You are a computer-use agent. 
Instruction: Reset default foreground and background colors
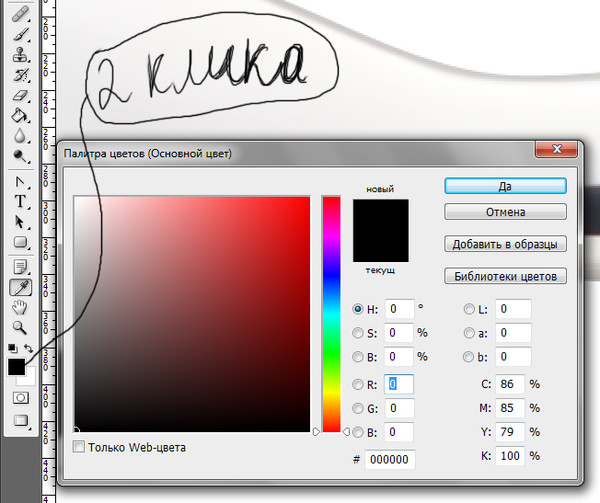click(x=13, y=348)
